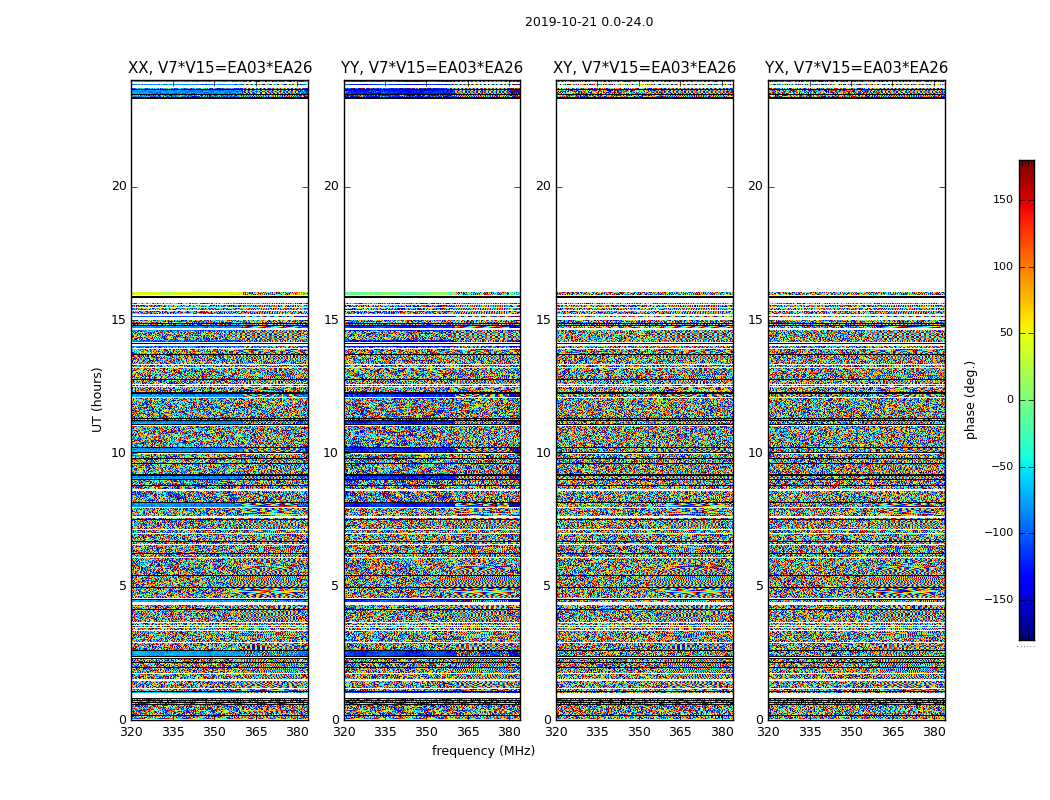The image size is (1050, 800).
Task: Click the '350' frequency tick under XY panel
Action: (639, 732)
